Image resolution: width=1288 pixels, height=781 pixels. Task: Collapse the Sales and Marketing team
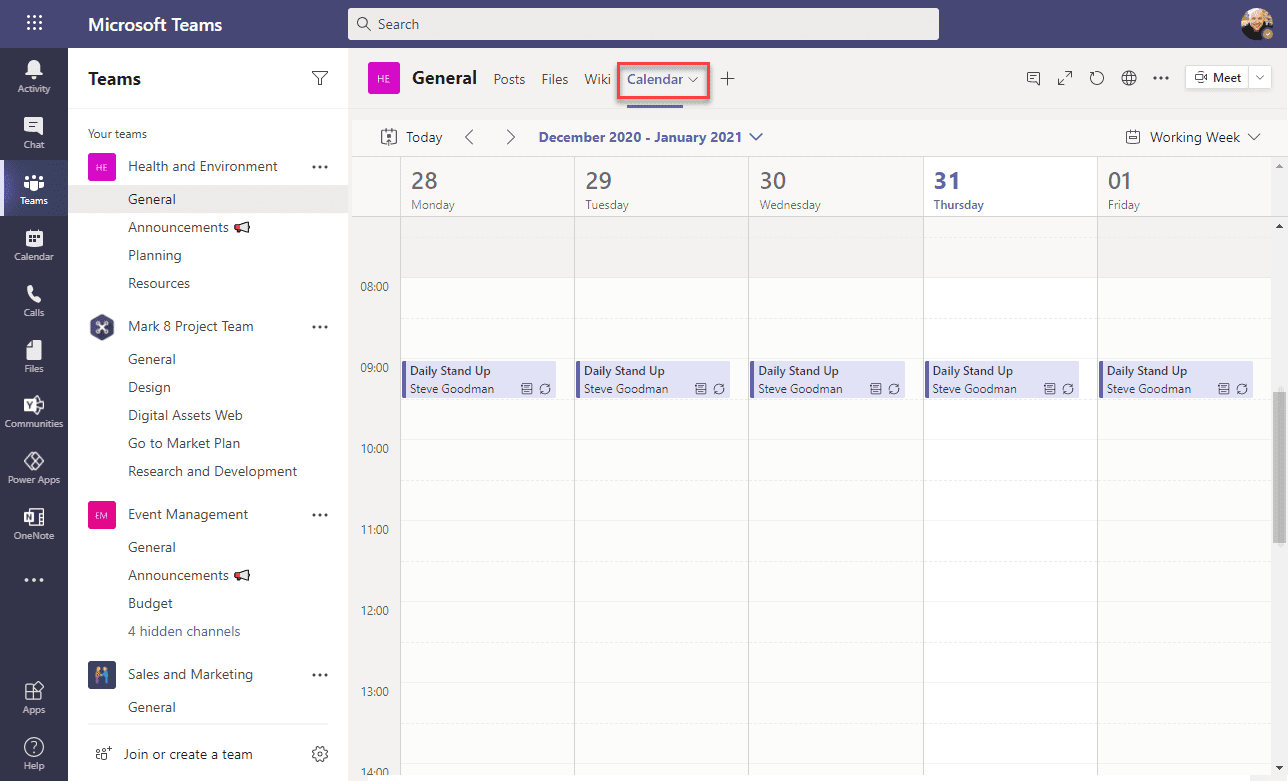click(190, 674)
